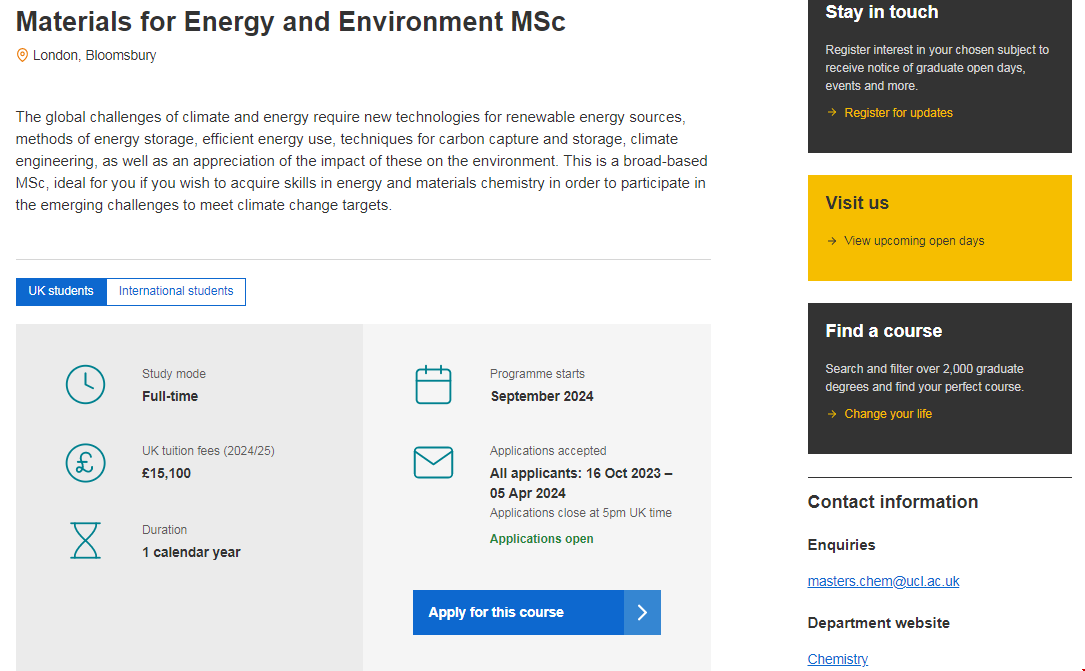Click the arrow icon beside Register for updates
Image resolution: width=1085 pixels, height=671 pixels.
coord(832,113)
